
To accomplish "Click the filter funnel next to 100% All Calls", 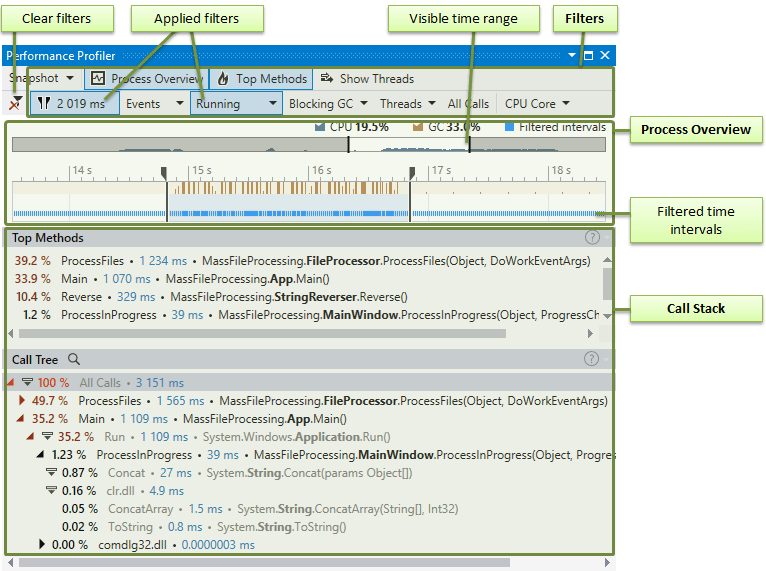I will [27, 382].
